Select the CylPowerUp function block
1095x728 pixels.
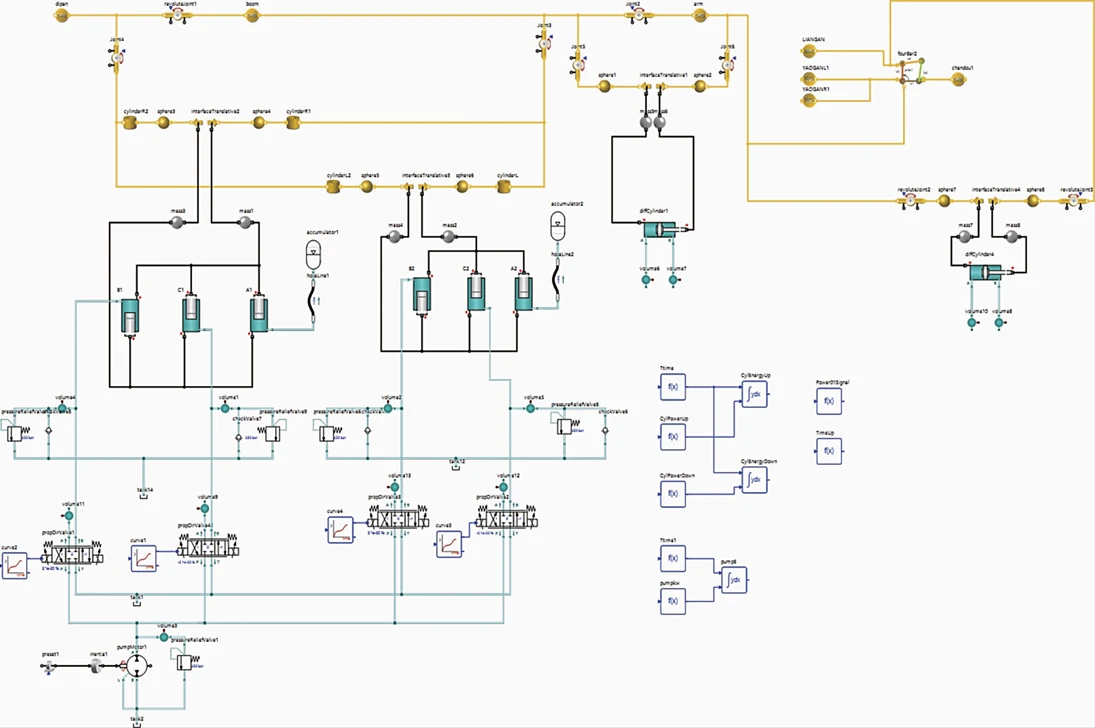click(673, 437)
